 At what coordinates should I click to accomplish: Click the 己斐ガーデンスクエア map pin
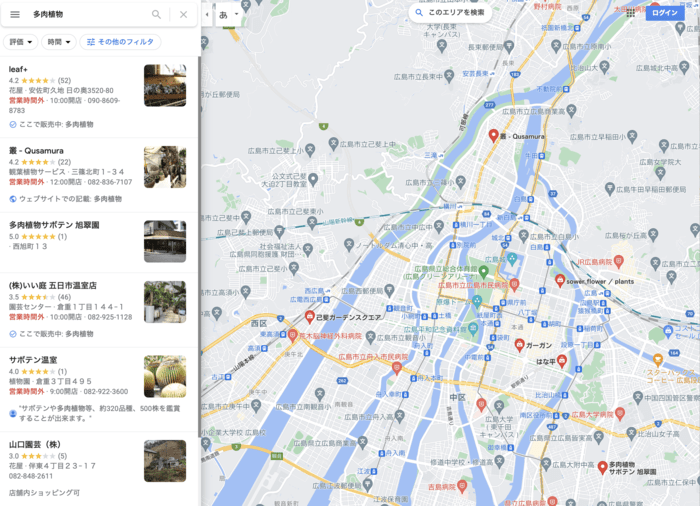309,317
